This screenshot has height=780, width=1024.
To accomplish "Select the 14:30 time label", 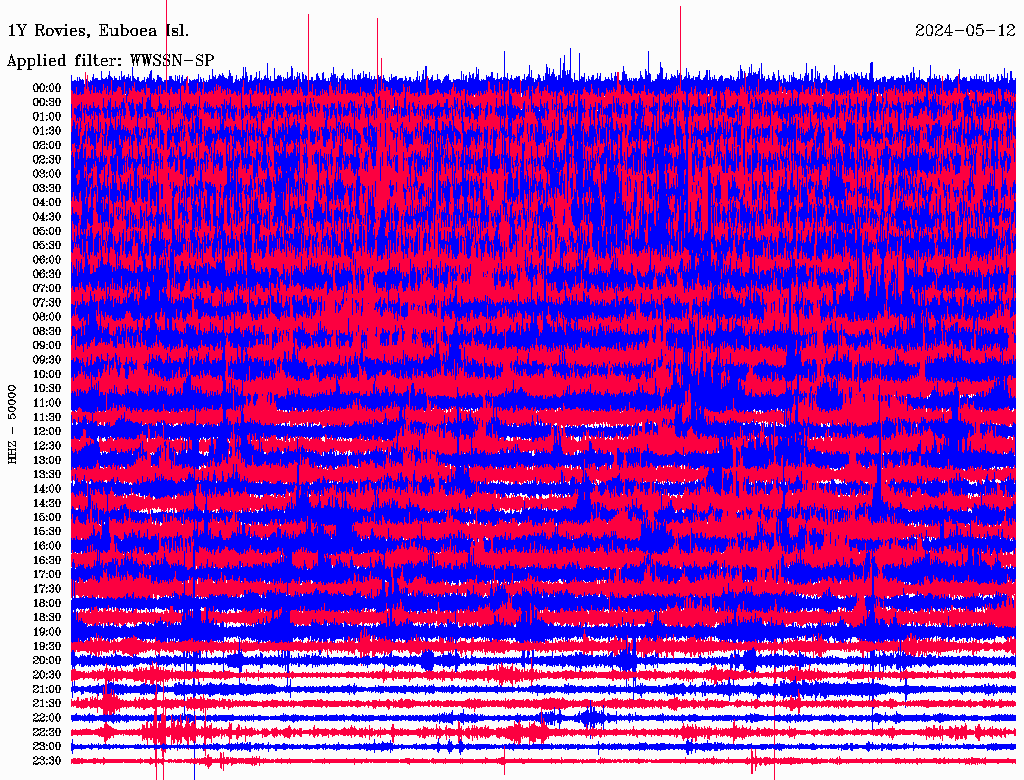I will coord(47,504).
